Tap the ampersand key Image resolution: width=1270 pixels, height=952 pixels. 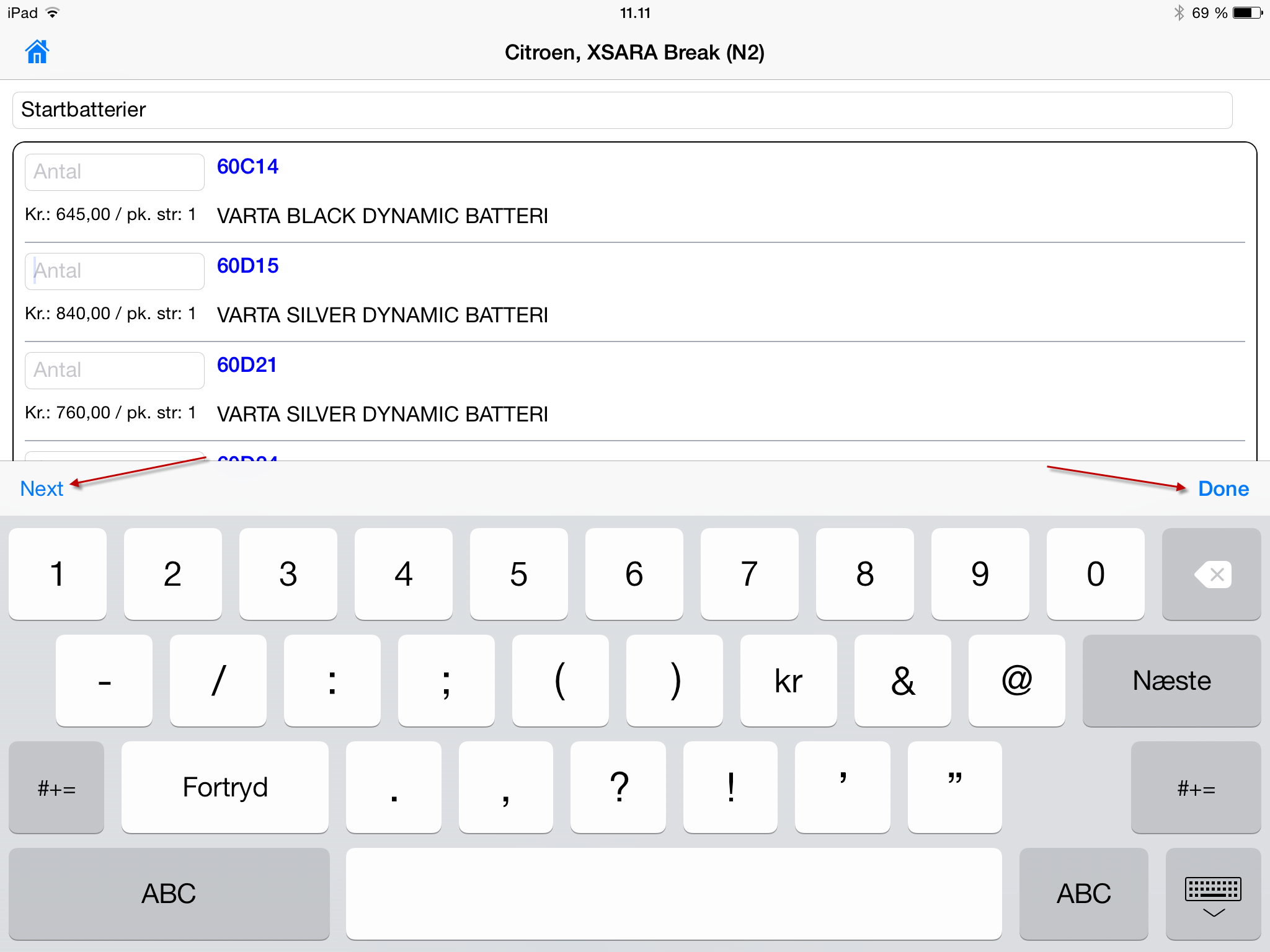click(903, 681)
